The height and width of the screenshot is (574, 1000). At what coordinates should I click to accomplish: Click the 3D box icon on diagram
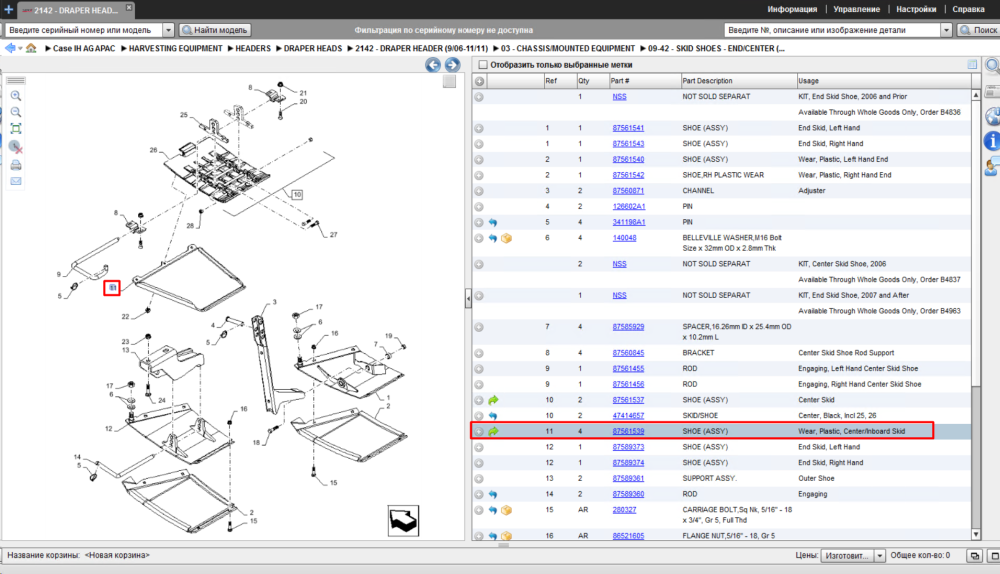[x=404, y=521]
